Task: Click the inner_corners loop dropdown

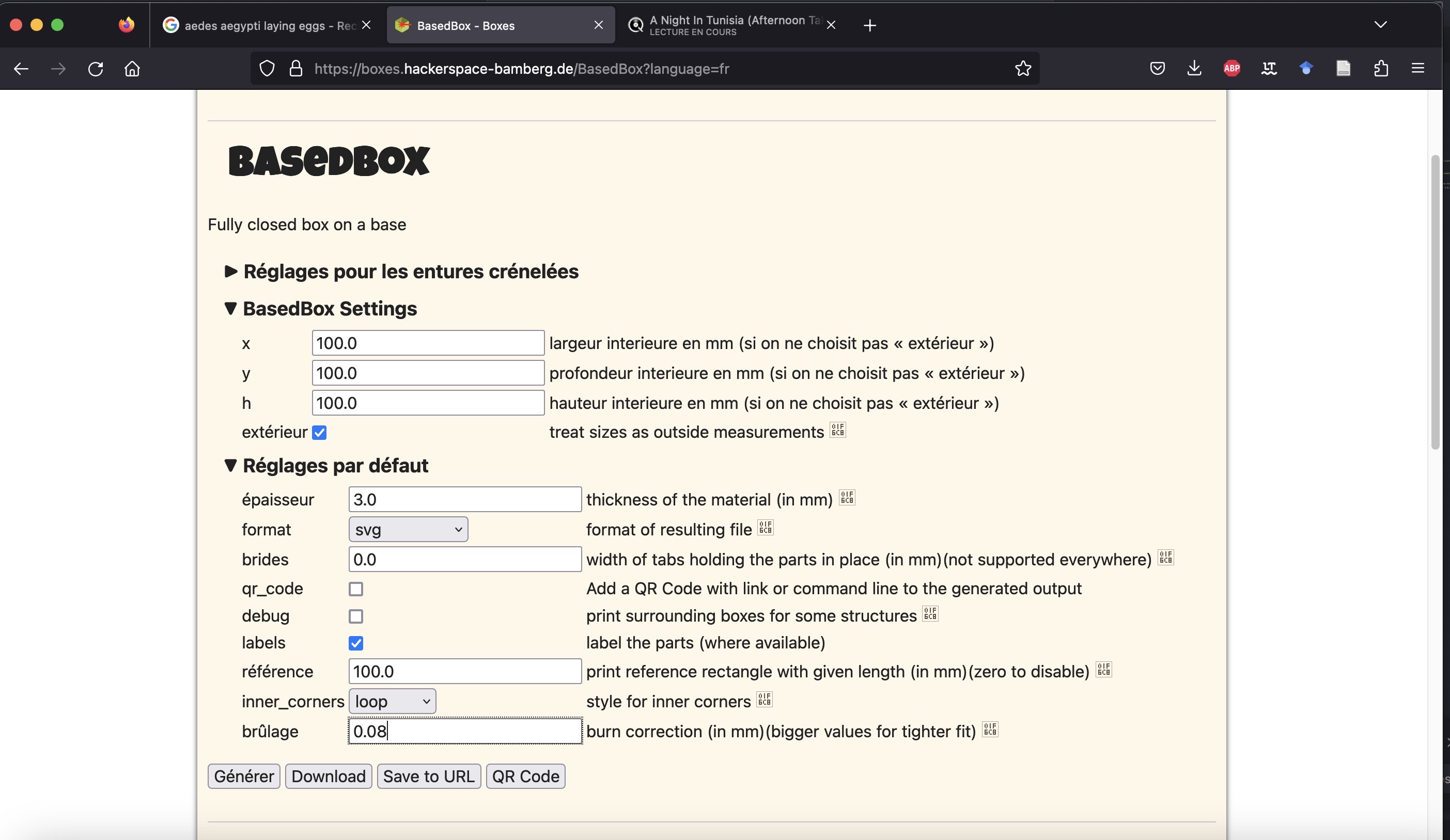Action: pyautogui.click(x=391, y=701)
